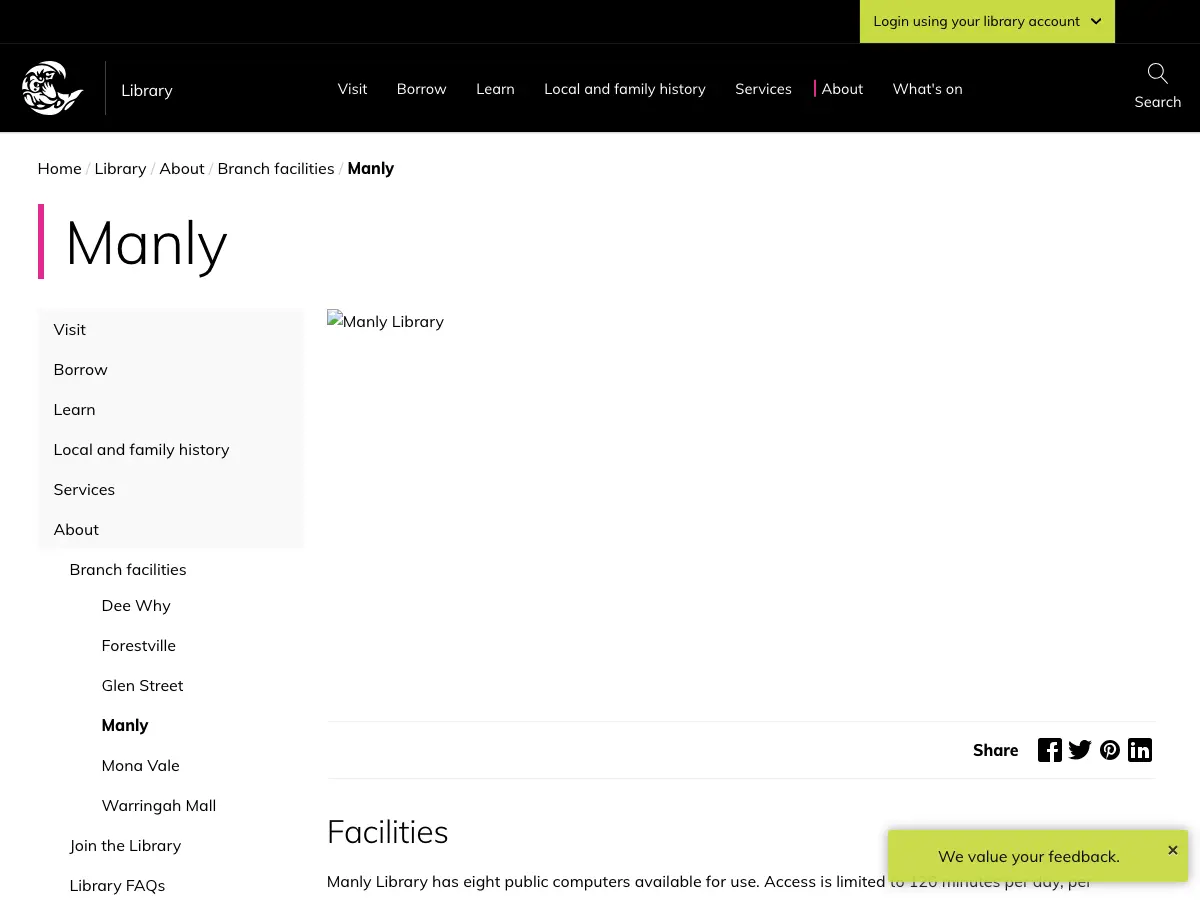Share page on Facebook

pyautogui.click(x=1049, y=750)
